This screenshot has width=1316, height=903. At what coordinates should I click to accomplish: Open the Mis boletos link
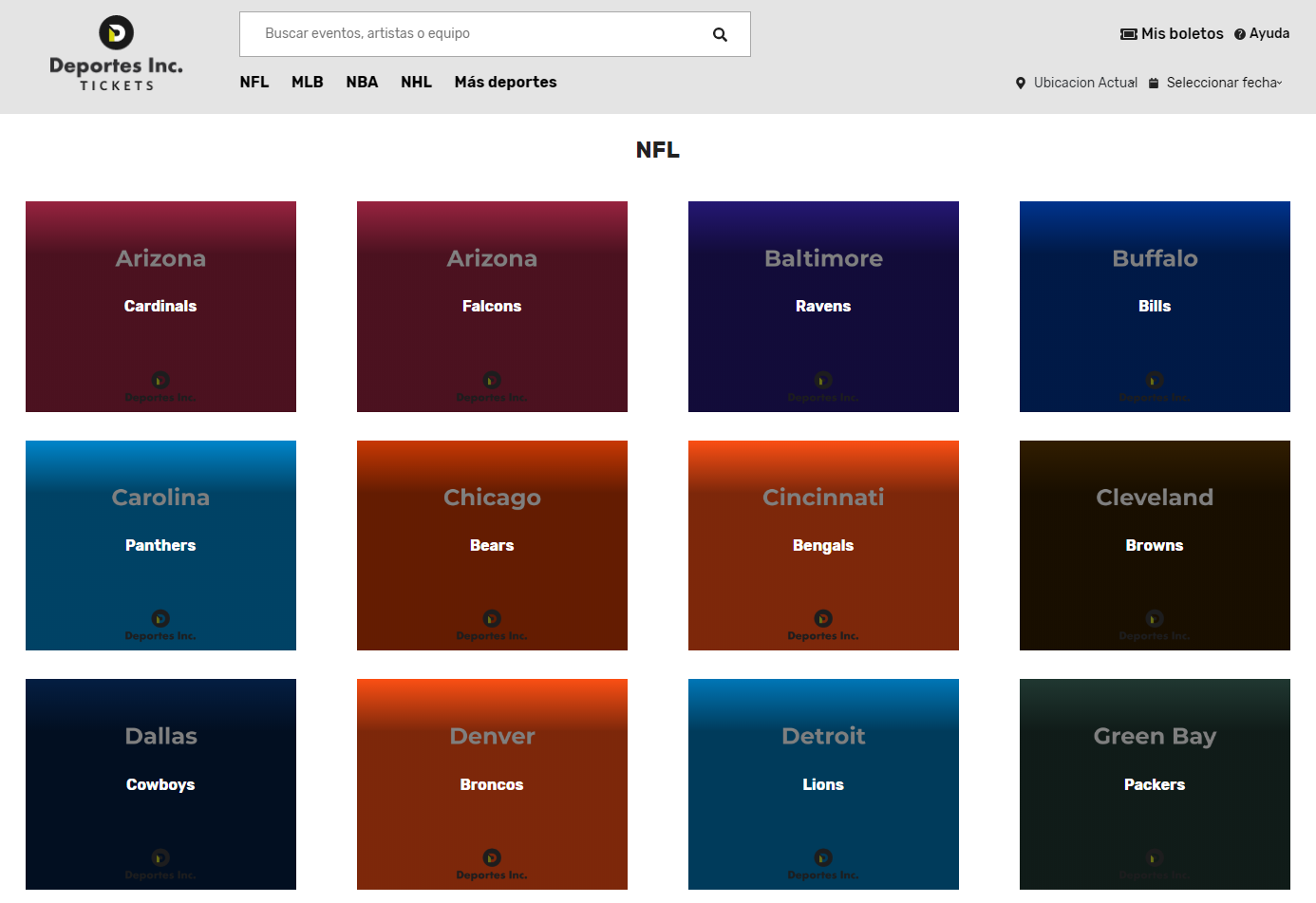coord(1182,33)
